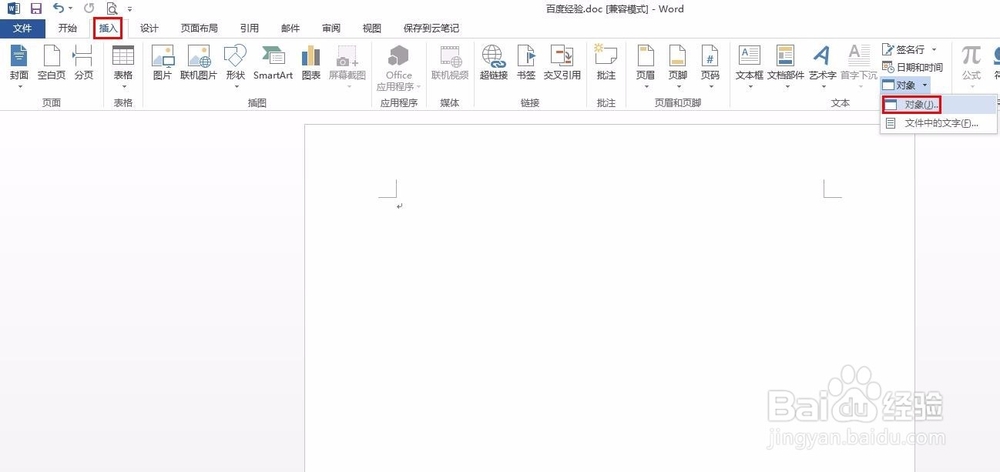Open the 页面布局 tab
Viewport: 1000px width, 472px height.
click(x=199, y=28)
